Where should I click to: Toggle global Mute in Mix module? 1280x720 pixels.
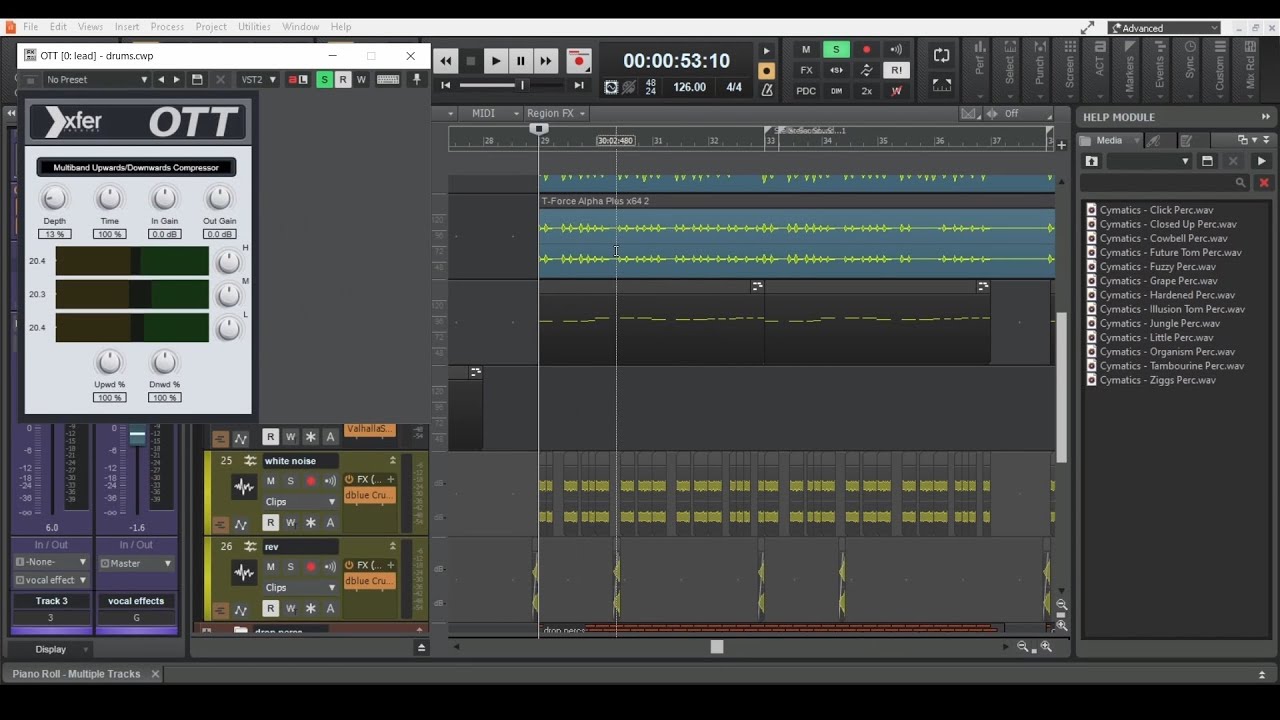pyautogui.click(x=806, y=50)
